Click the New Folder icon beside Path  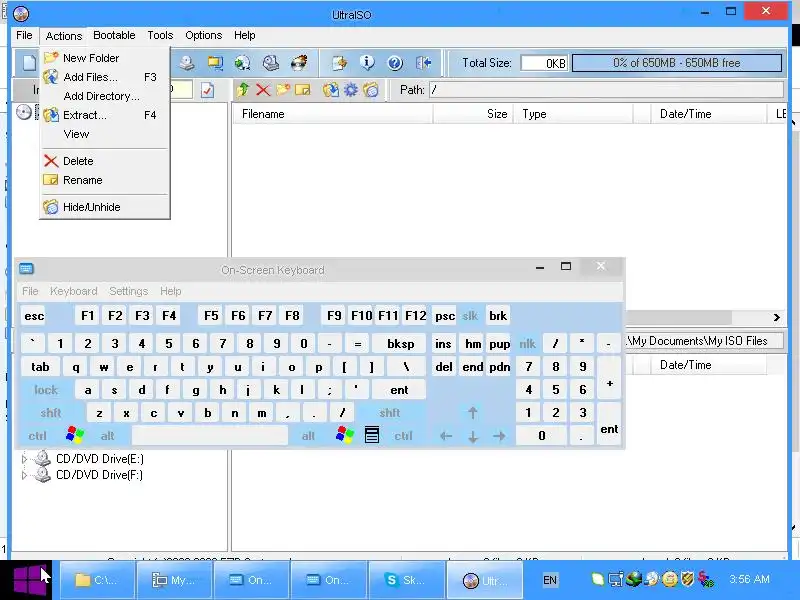(283, 90)
